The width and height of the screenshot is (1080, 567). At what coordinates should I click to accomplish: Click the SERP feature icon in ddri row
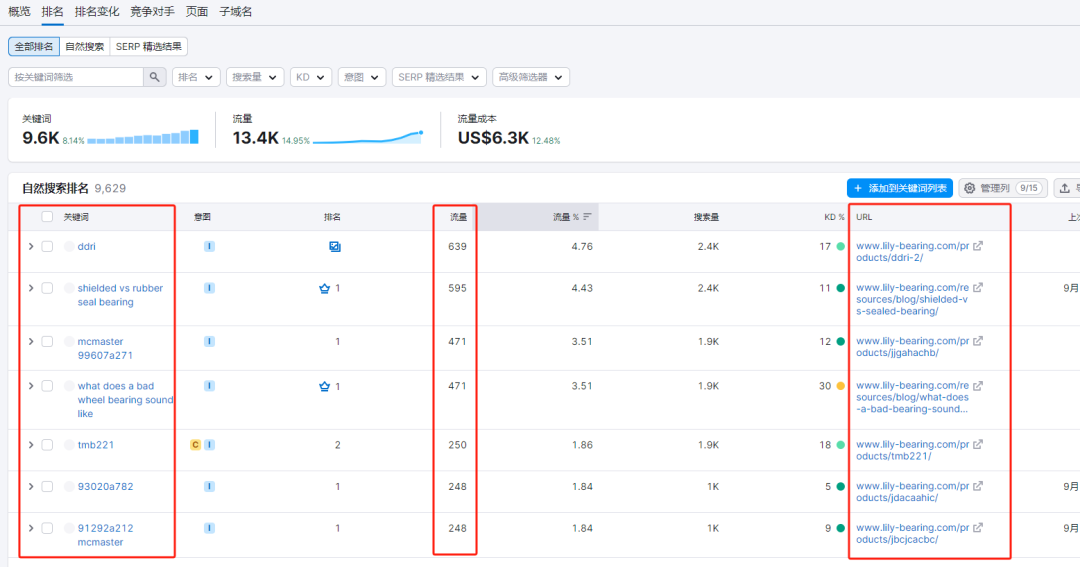point(335,247)
